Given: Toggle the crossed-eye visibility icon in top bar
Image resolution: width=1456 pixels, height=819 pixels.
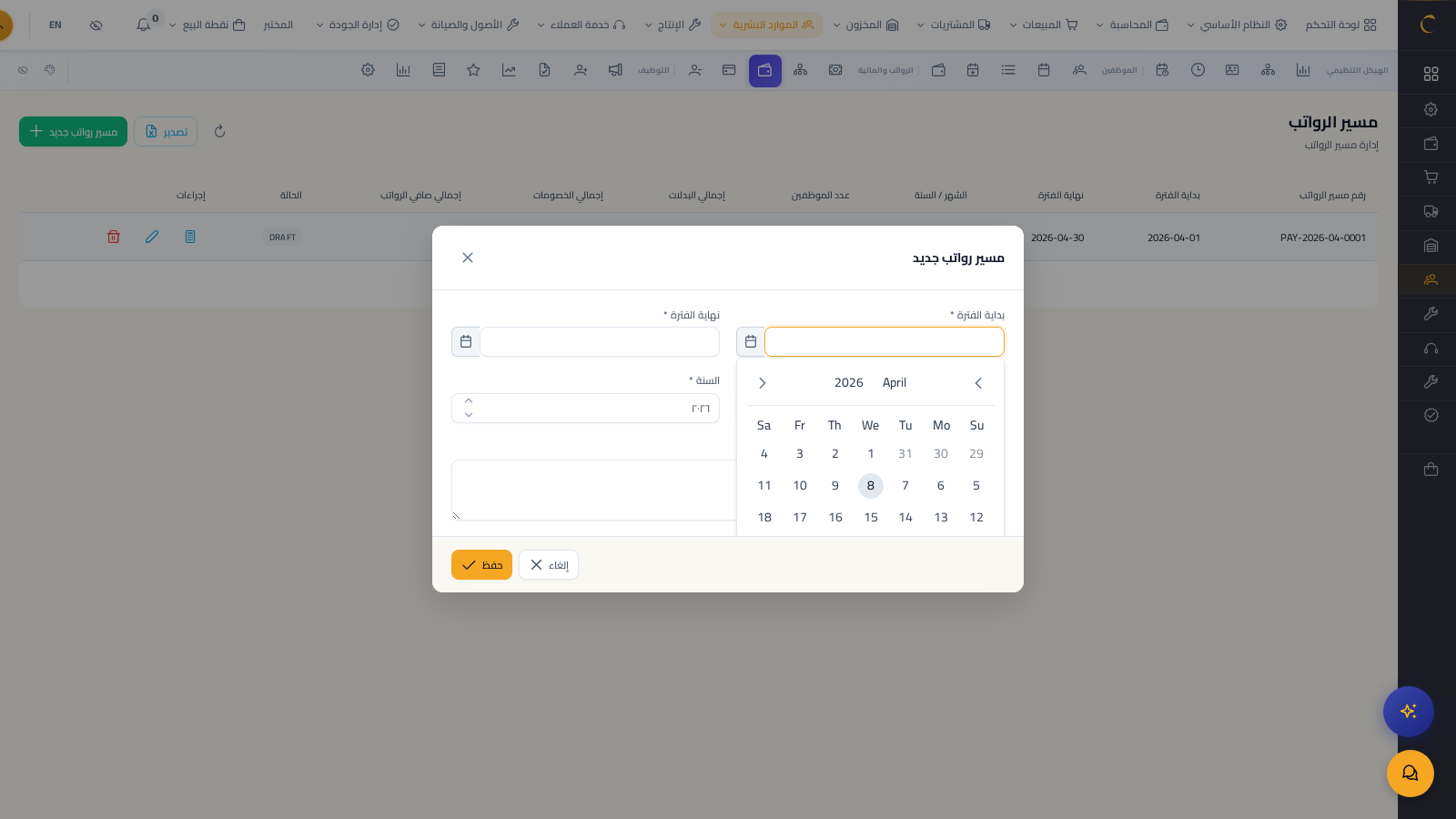Looking at the screenshot, I should (x=96, y=25).
